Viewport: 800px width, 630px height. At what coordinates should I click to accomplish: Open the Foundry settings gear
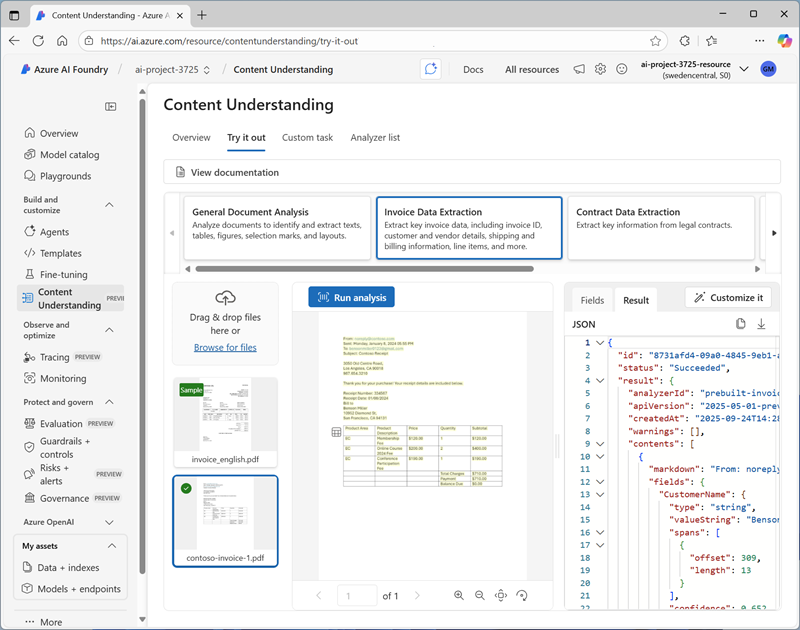coord(600,70)
